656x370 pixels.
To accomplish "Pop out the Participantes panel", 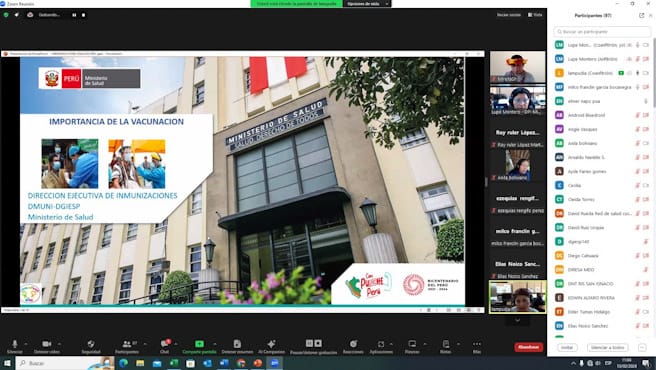I will click(x=641, y=15).
